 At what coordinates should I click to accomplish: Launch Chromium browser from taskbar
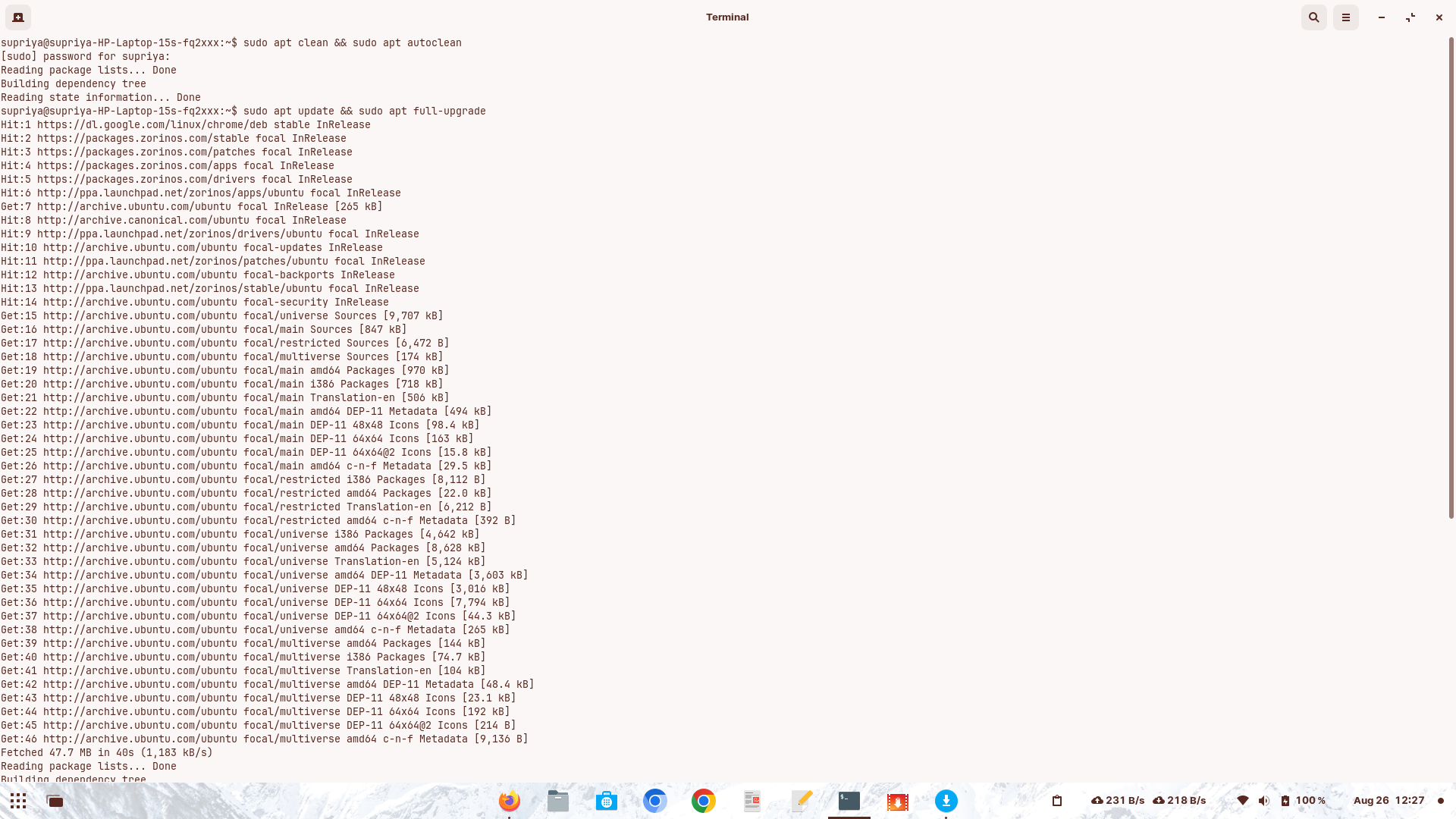tap(655, 801)
